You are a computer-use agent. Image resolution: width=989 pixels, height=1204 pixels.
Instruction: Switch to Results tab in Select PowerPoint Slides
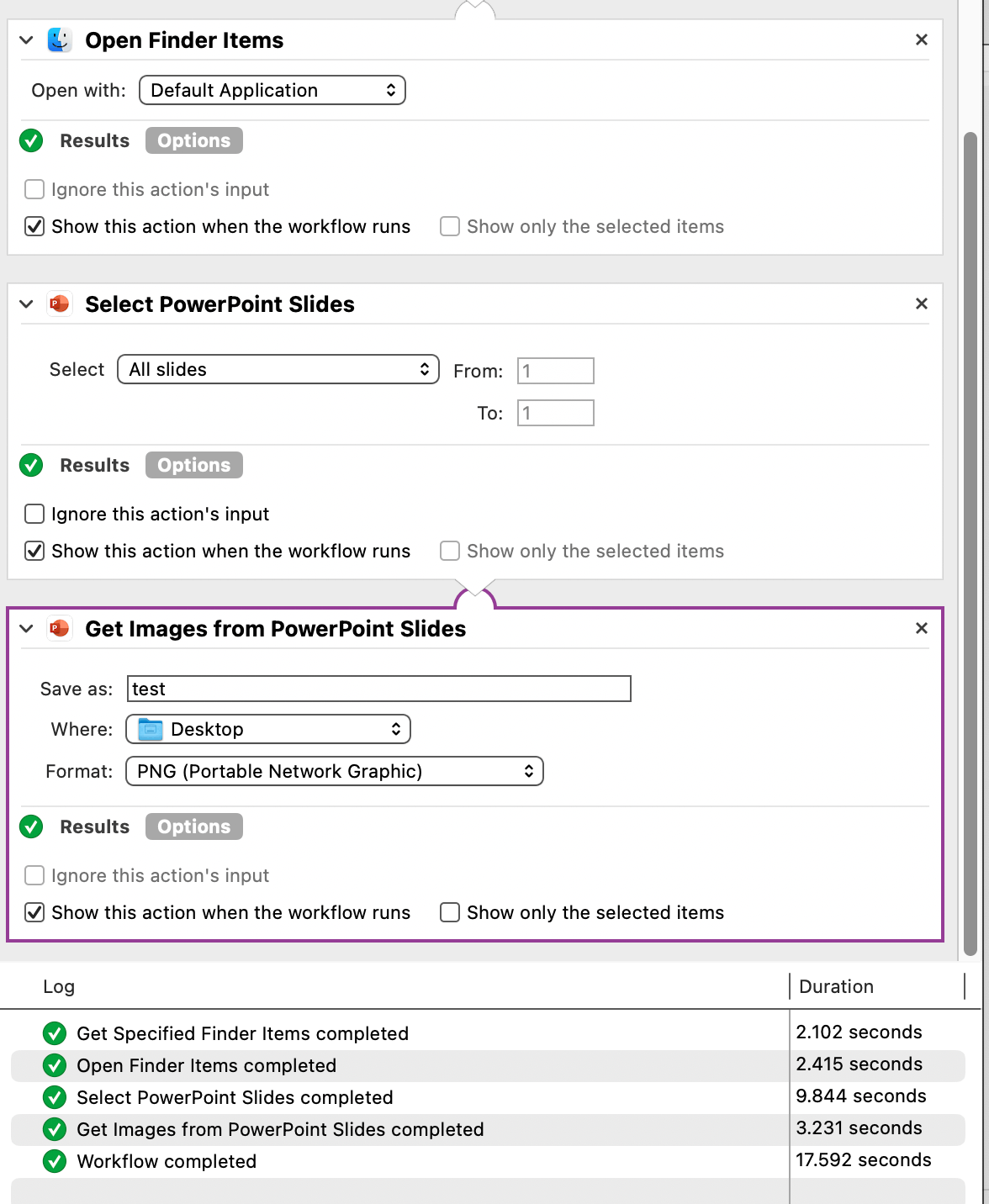coord(94,465)
